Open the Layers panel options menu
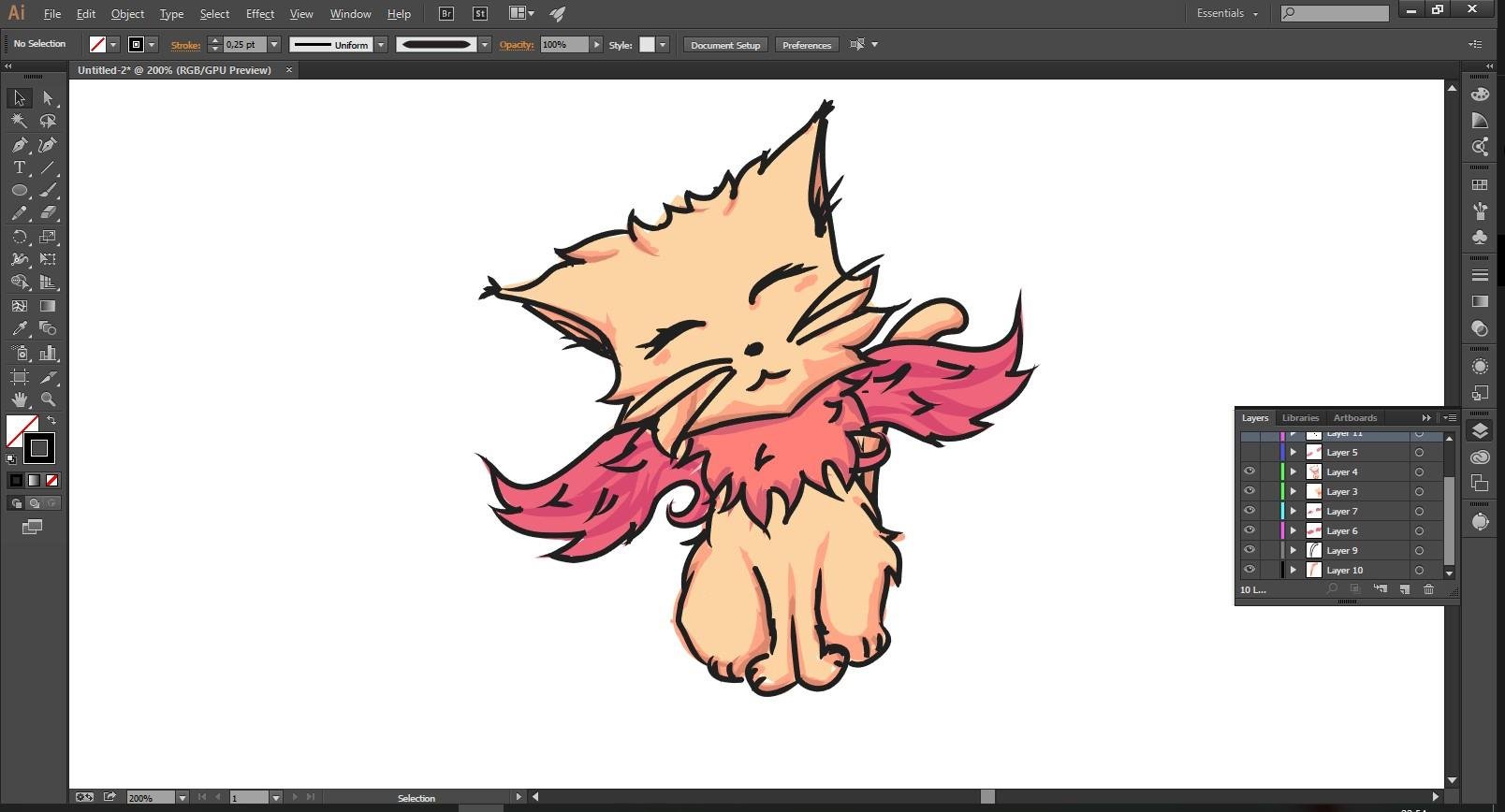Screen dimensions: 1505x812 [1450, 418]
